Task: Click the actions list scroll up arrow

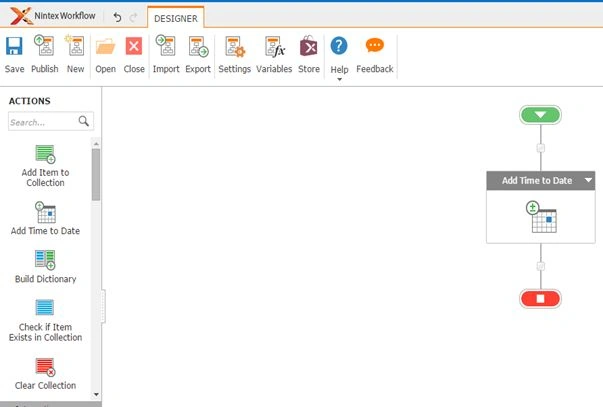Action: point(96,144)
